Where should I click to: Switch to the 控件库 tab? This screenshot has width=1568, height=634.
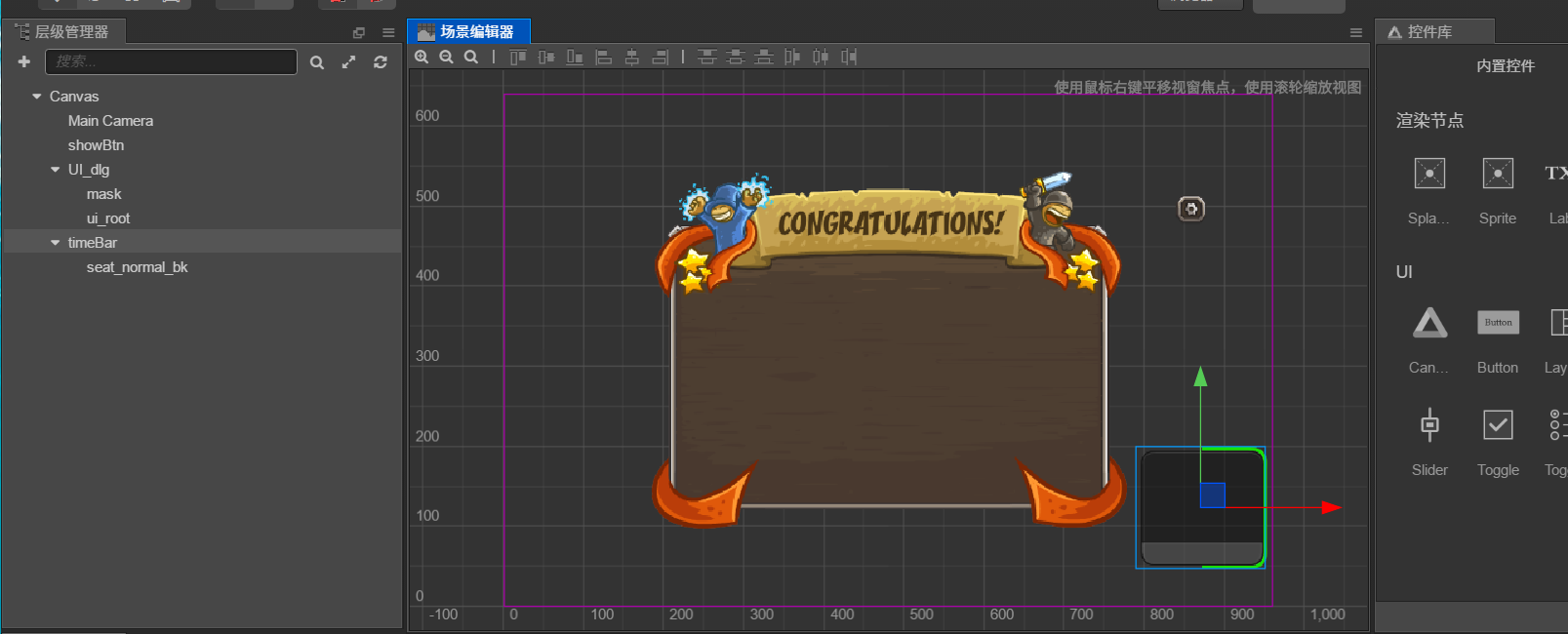click(1434, 32)
